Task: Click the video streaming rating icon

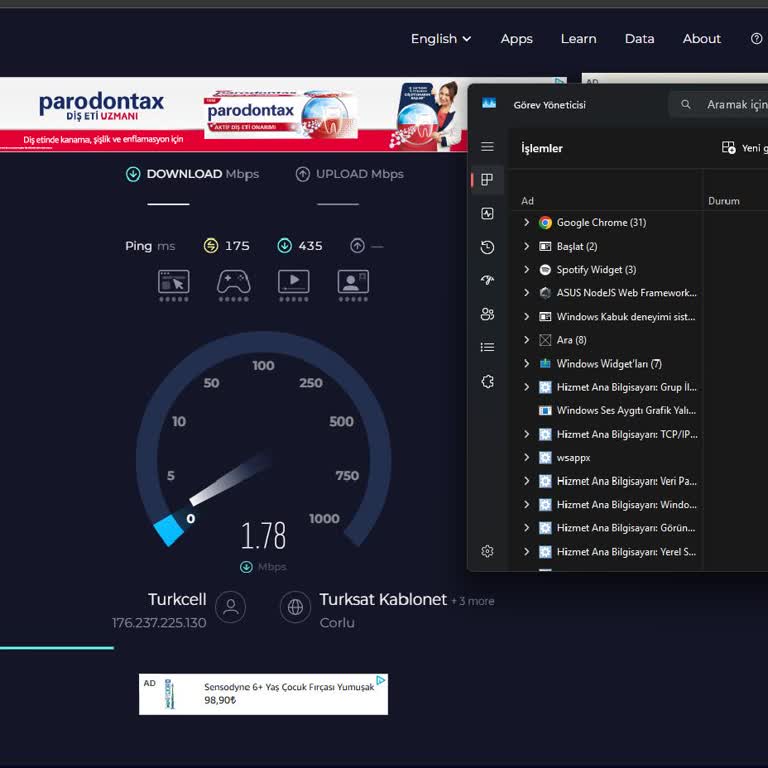Action: tap(293, 286)
